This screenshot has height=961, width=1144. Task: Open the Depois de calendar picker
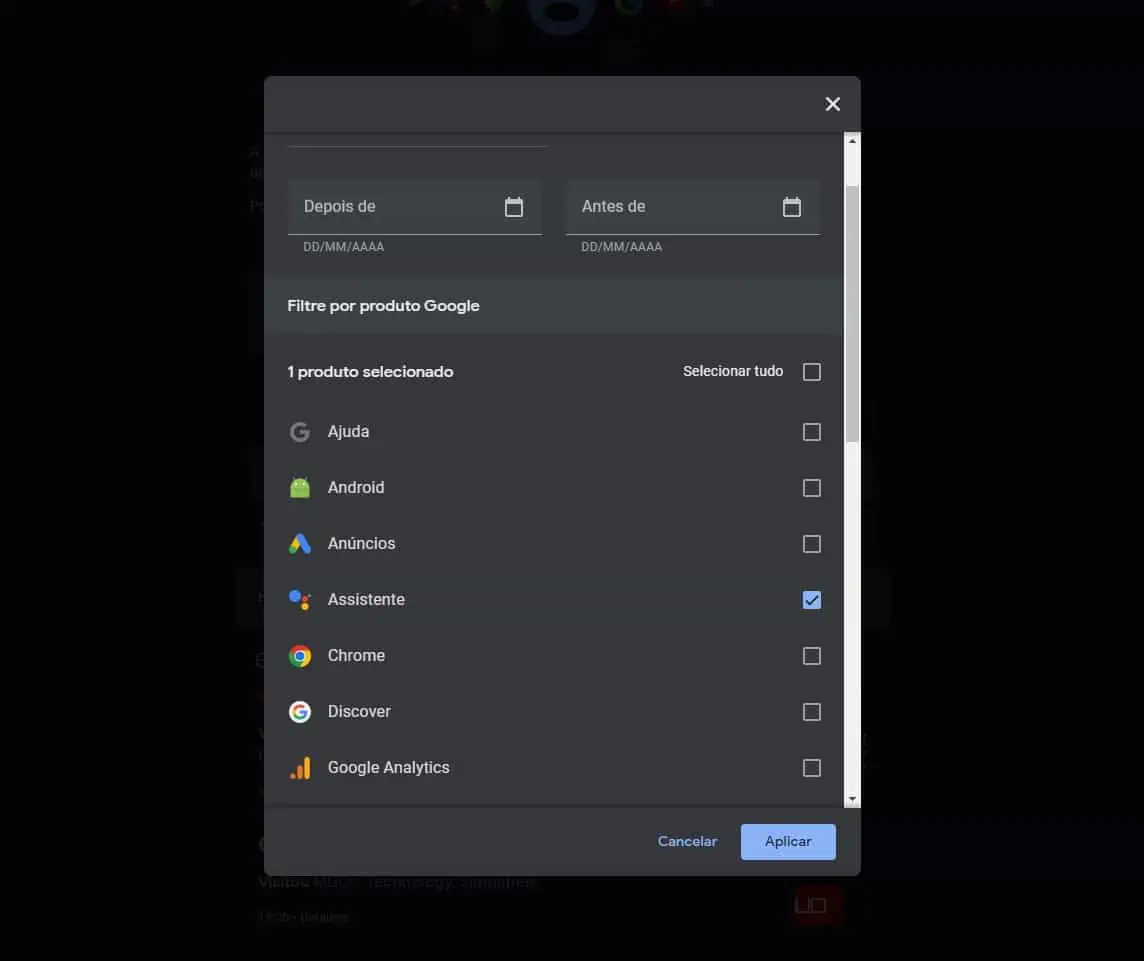point(514,207)
